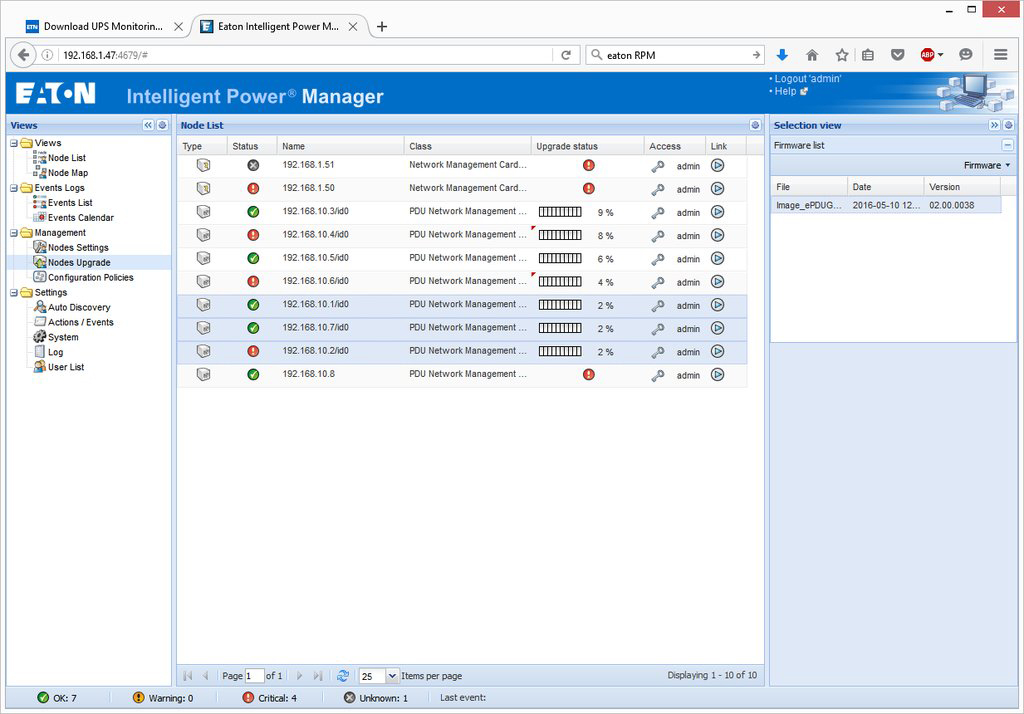Open link icon for node 192.168.10.8
Image resolution: width=1024 pixels, height=714 pixels.
click(x=717, y=375)
